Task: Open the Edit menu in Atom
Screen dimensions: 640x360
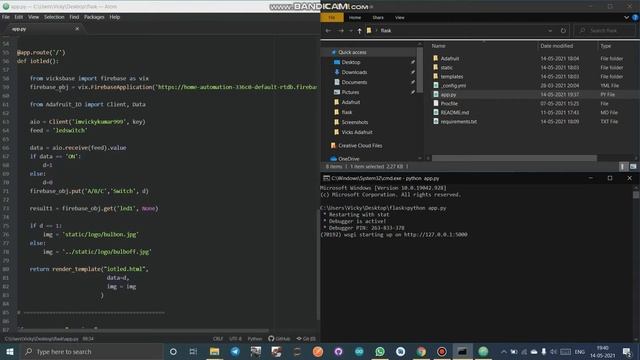Action: pos(19,17)
